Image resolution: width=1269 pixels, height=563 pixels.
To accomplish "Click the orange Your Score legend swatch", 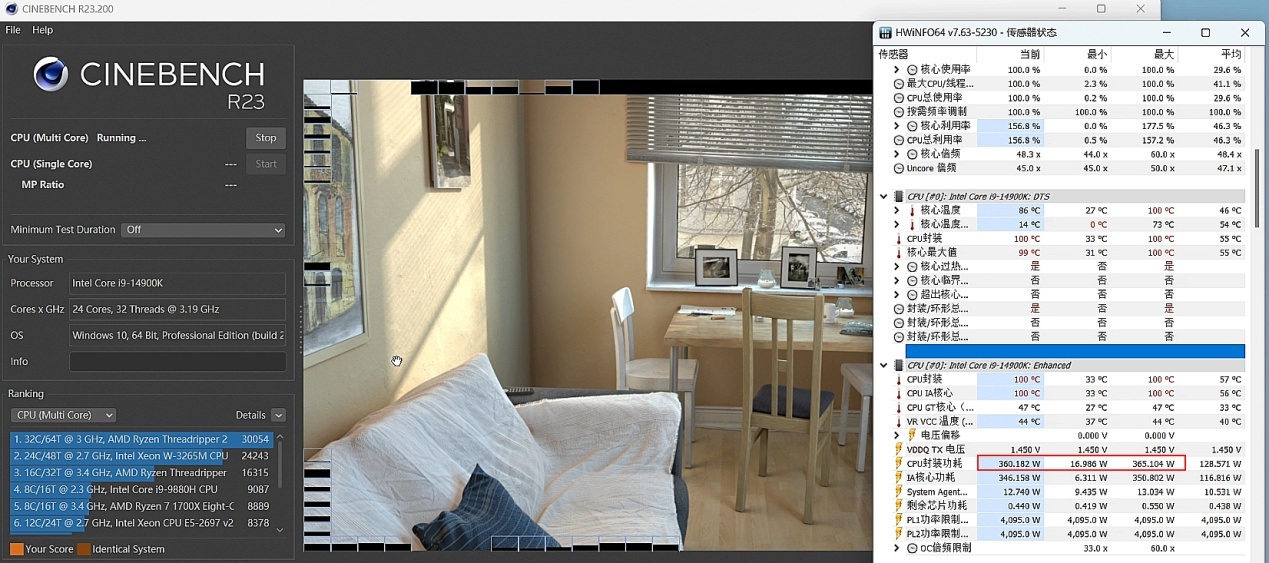I will point(16,549).
